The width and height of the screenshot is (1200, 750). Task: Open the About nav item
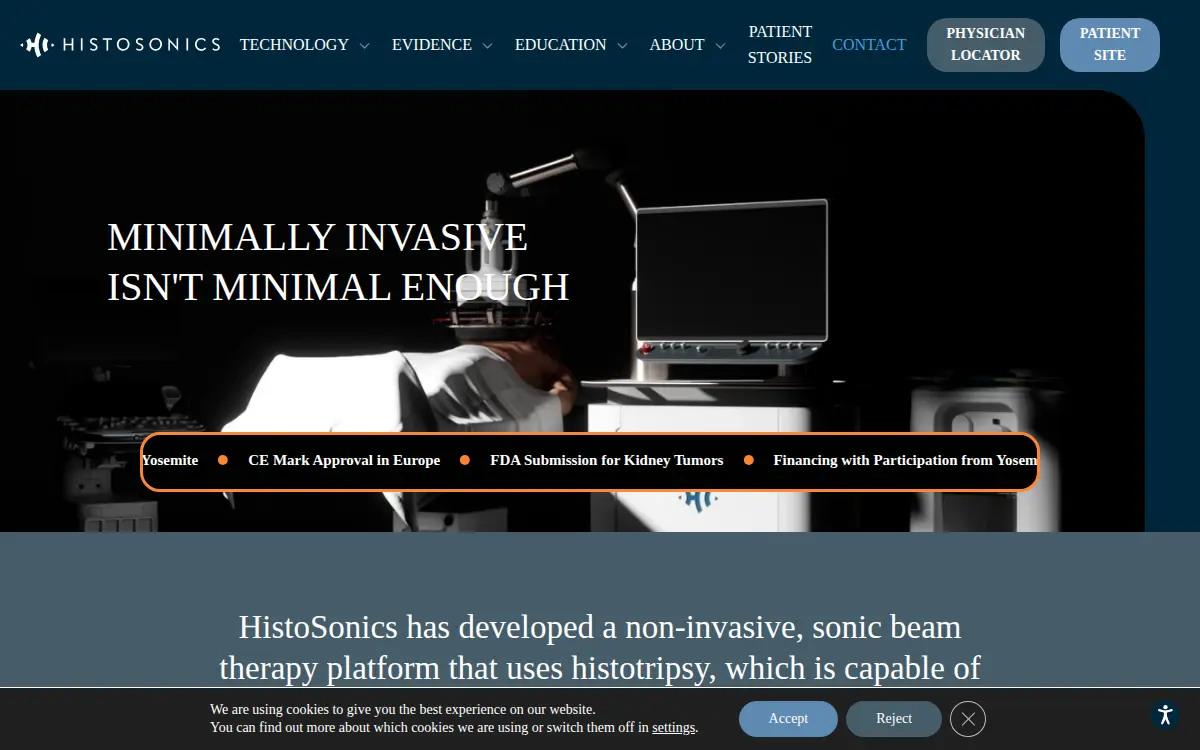tap(677, 45)
